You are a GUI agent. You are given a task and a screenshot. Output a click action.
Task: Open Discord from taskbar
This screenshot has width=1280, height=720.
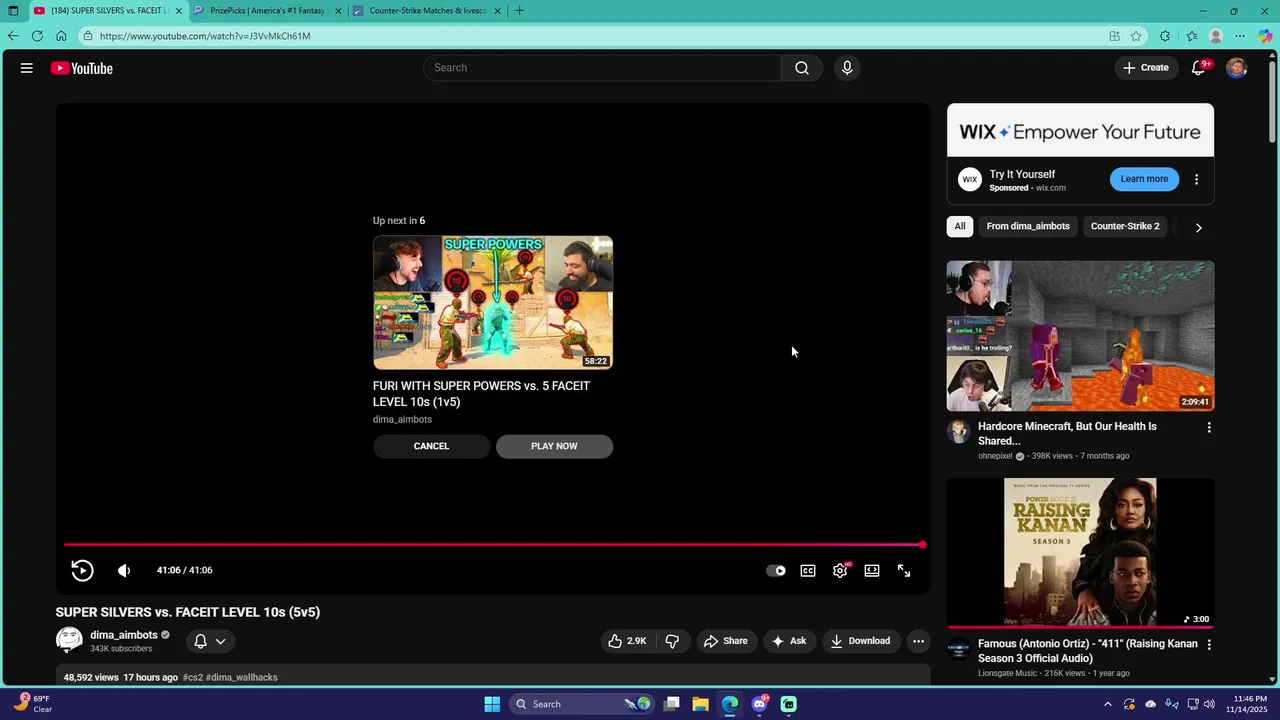pyautogui.click(x=759, y=704)
